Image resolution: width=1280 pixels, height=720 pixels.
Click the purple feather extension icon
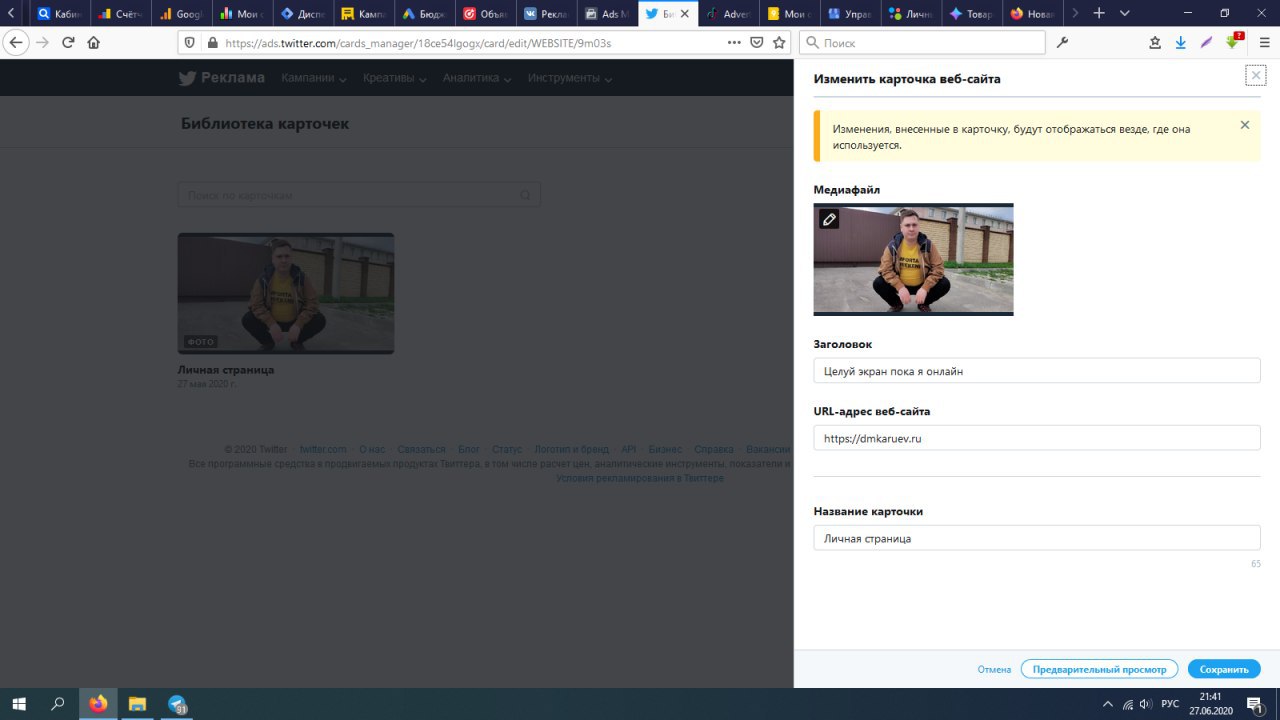[1207, 43]
